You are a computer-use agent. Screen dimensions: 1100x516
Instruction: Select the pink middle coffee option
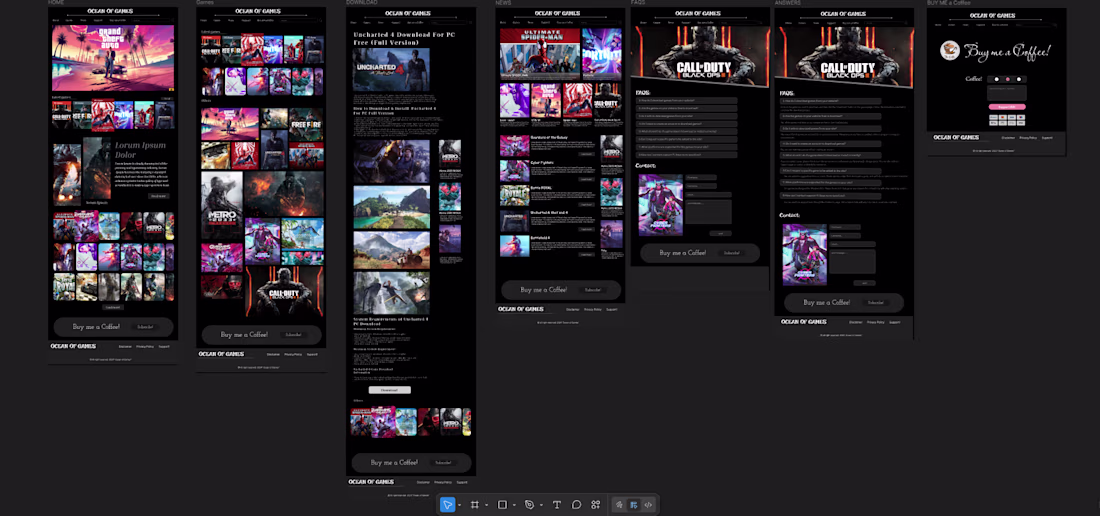[1007, 79]
